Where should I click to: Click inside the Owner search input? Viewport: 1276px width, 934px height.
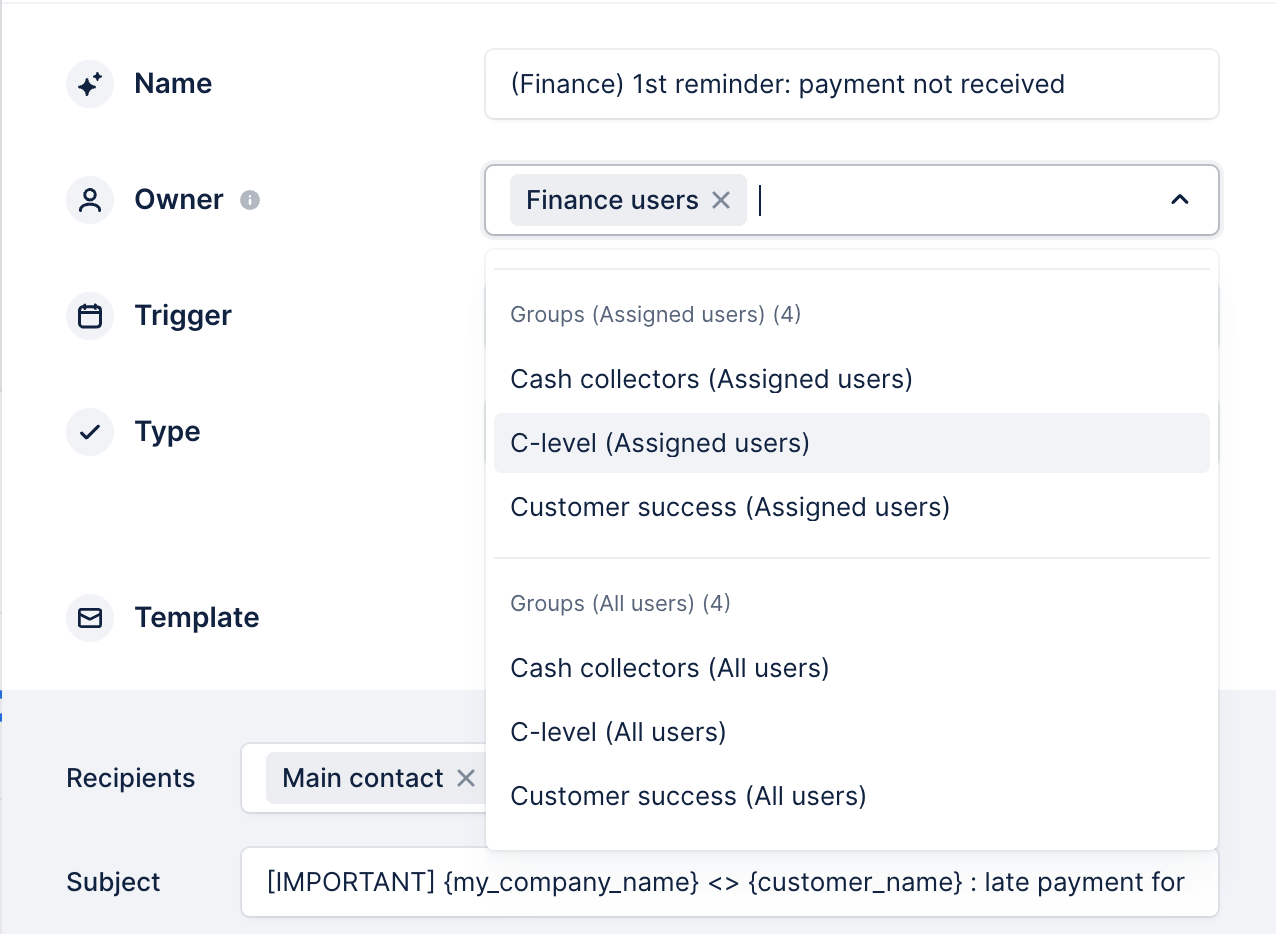(x=950, y=200)
